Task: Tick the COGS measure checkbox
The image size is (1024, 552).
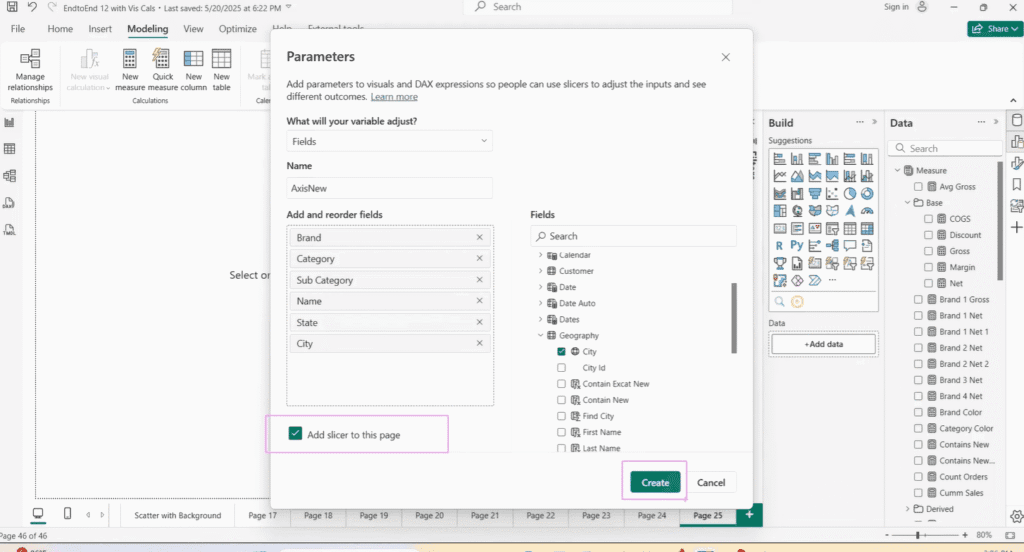Action: tap(928, 219)
